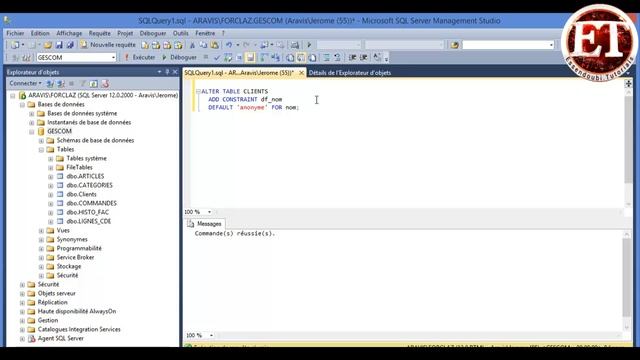Click the Disconnect icon in Object Explorer toolbar
Image resolution: width=640 pixels, height=360 pixels.
61,83
